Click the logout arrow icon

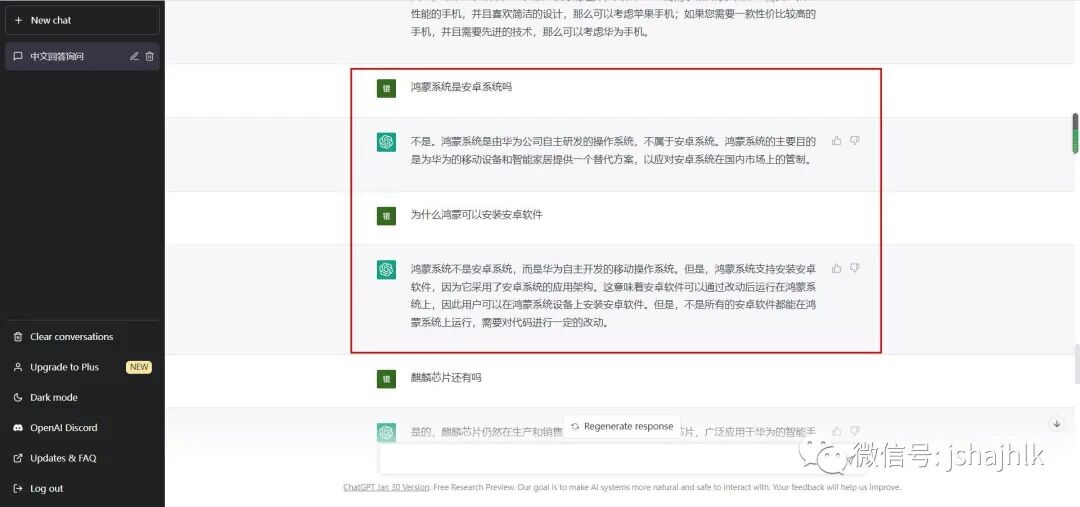point(18,488)
